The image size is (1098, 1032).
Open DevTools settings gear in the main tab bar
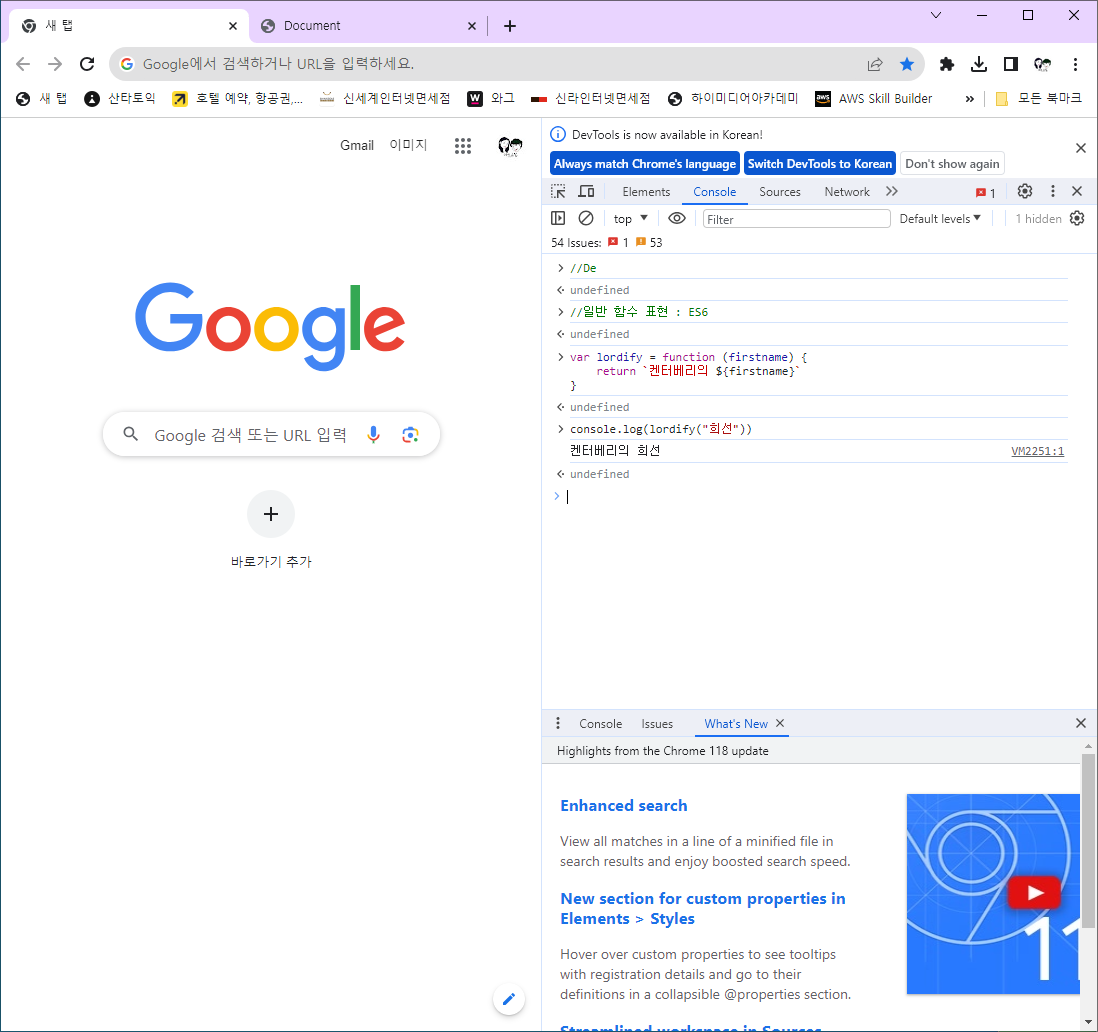[1025, 191]
